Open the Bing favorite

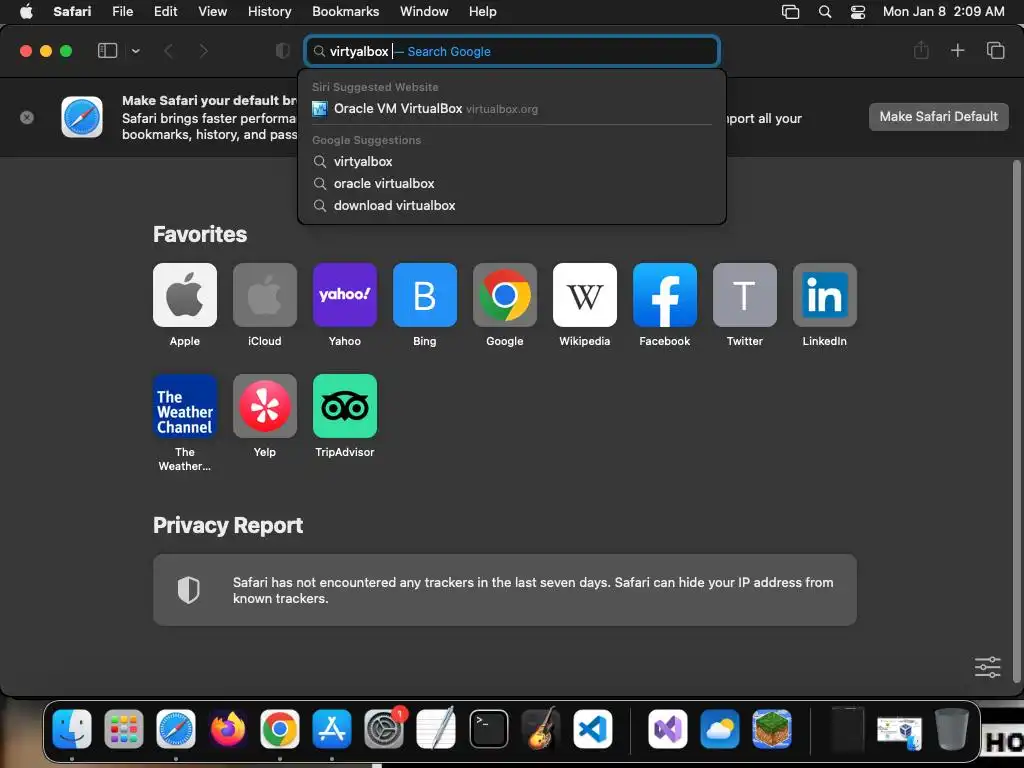click(x=424, y=295)
